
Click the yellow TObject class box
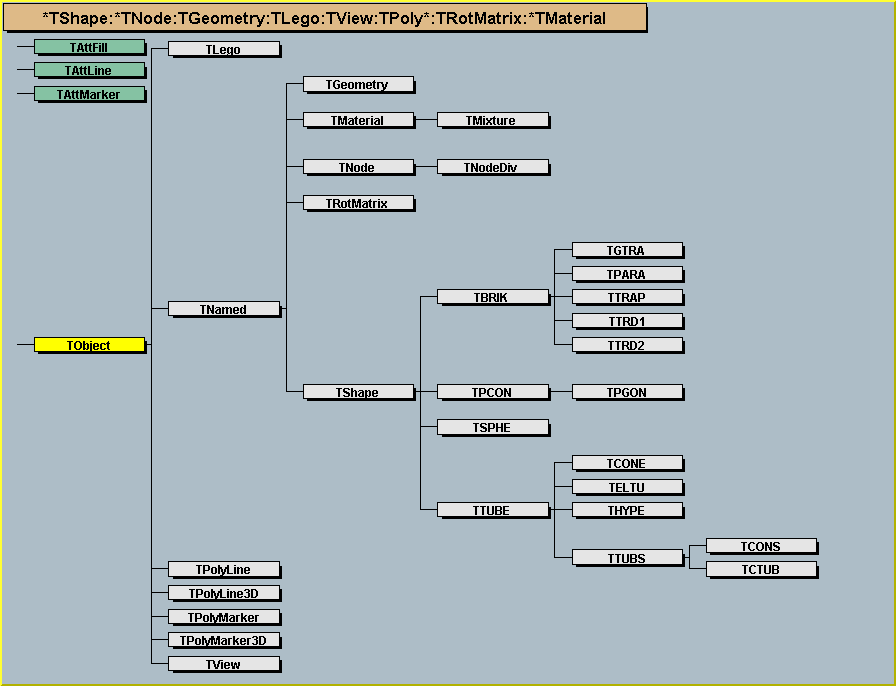pos(89,345)
